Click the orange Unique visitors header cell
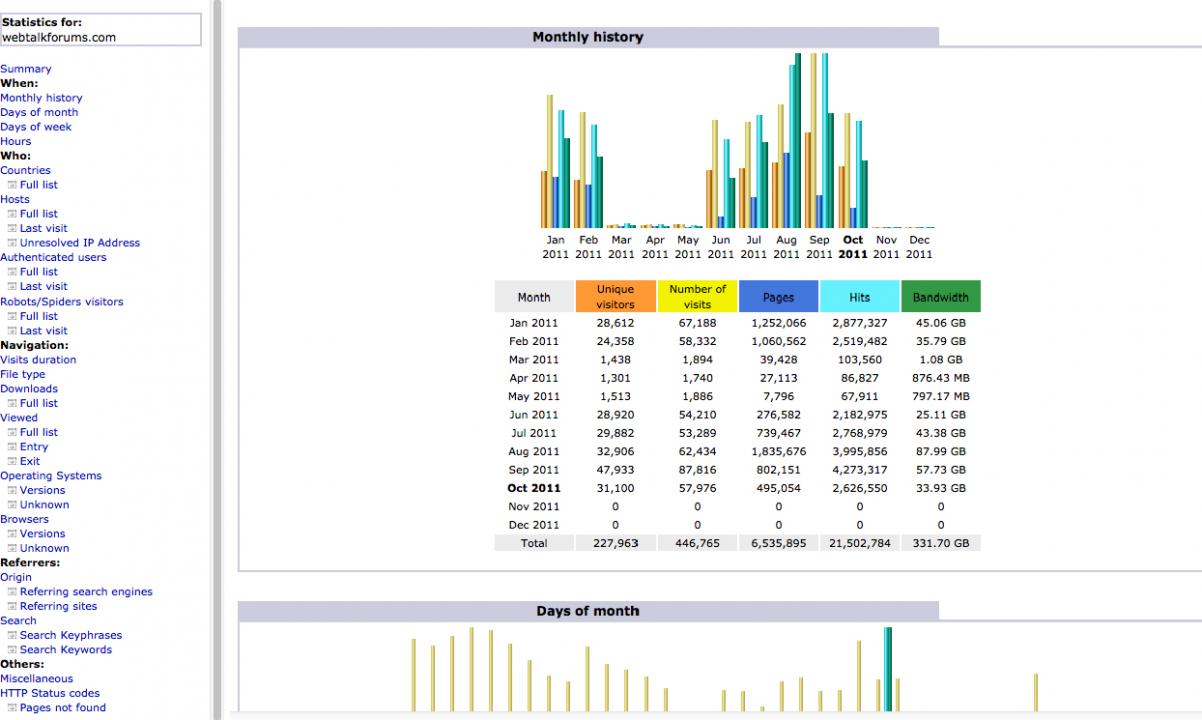Image resolution: width=1202 pixels, height=720 pixels. [x=615, y=297]
